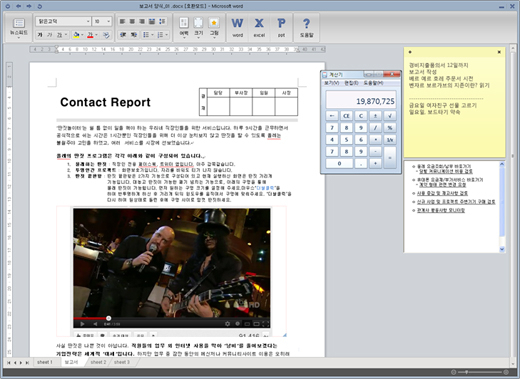Decrease the paragraph indent
This screenshot has width=520, height=379.
tap(123, 35)
